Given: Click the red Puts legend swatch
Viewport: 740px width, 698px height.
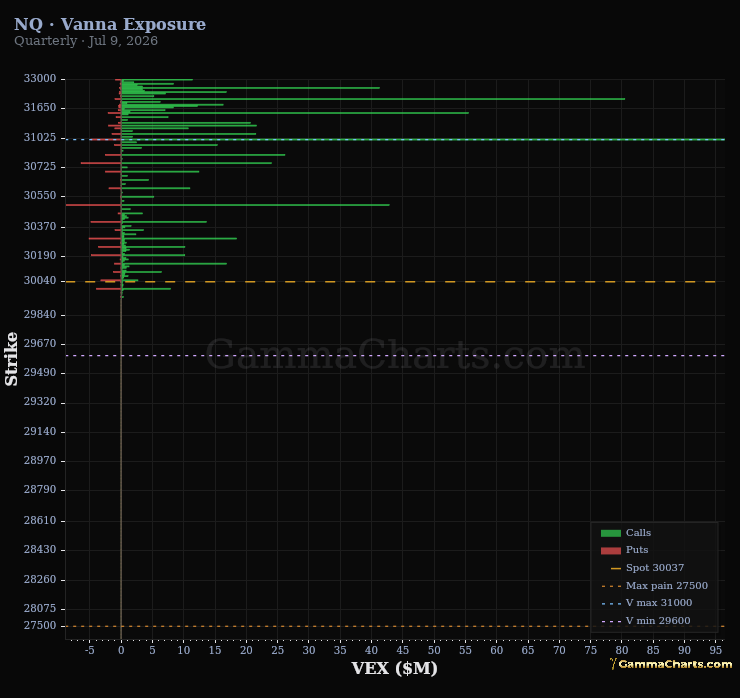Looking at the screenshot, I should point(611,550).
